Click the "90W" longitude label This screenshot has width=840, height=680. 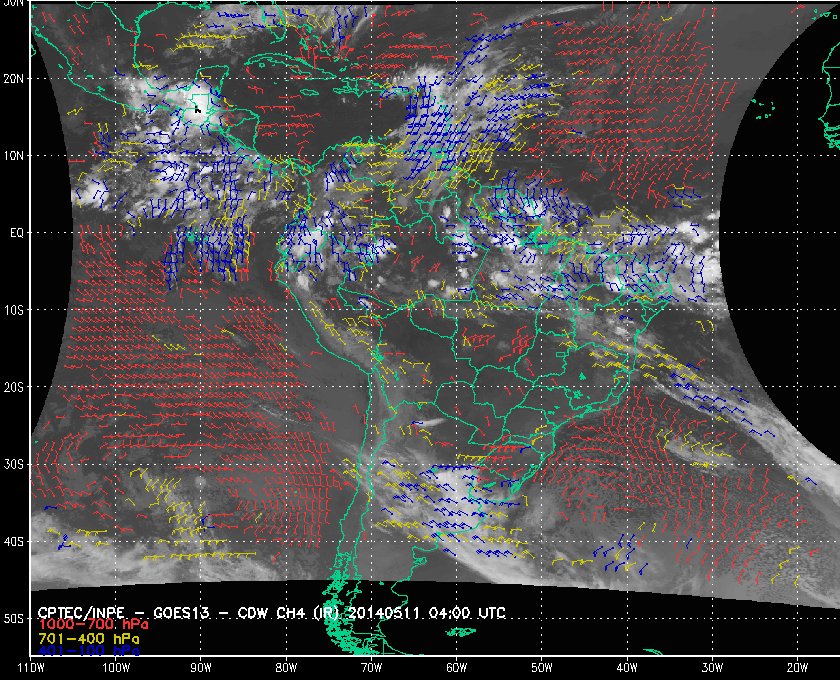(201, 668)
